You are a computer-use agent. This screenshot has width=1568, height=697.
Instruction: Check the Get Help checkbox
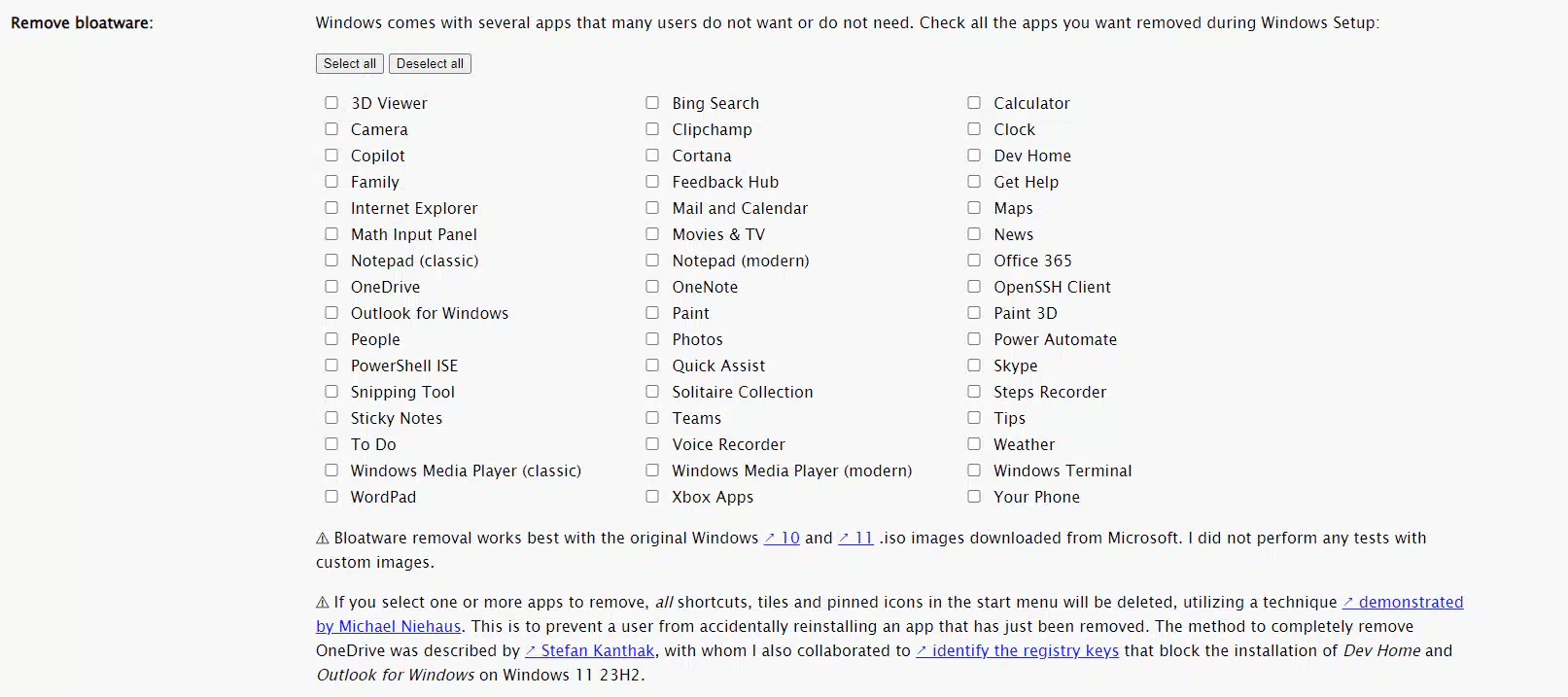(x=974, y=181)
